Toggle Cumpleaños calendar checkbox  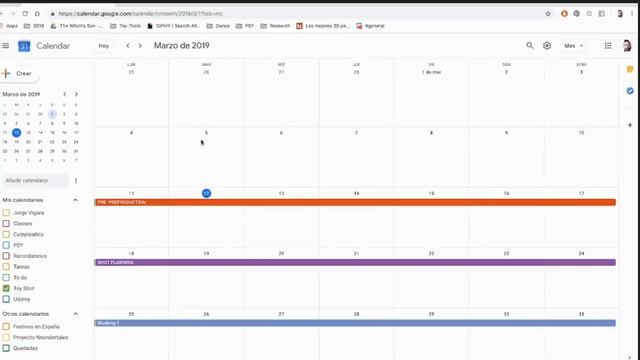tap(6, 234)
